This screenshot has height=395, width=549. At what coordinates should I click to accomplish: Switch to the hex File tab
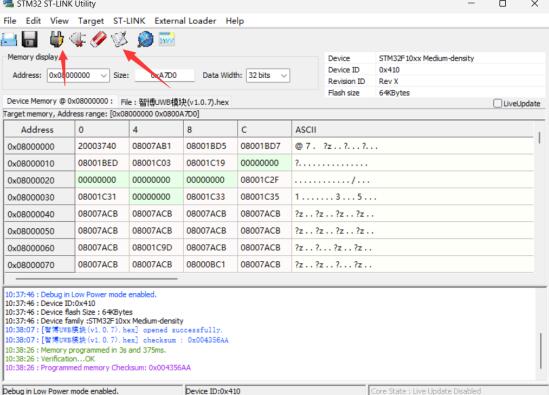(174, 102)
